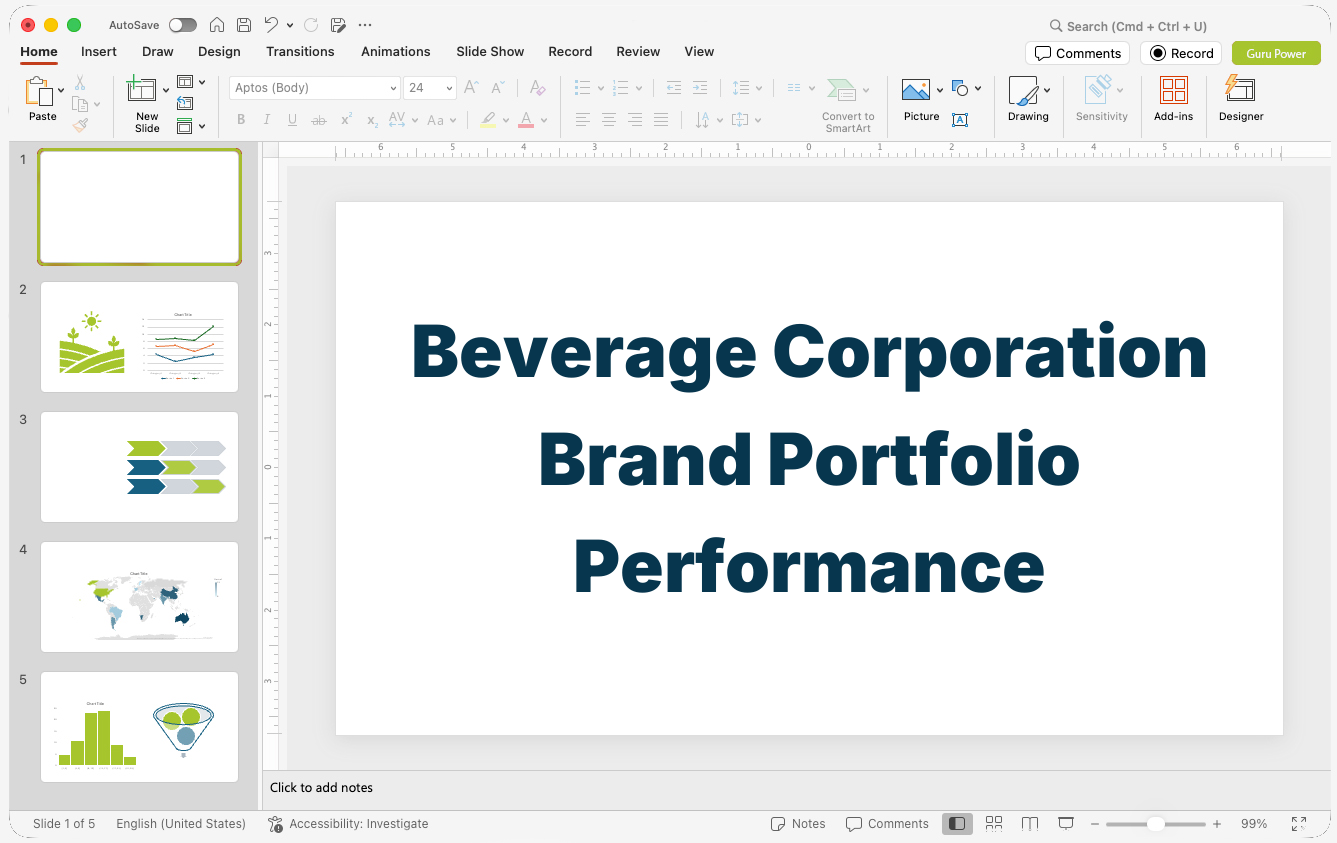Open the Insert tab
Screen dimensions: 1337x843
click(99, 52)
